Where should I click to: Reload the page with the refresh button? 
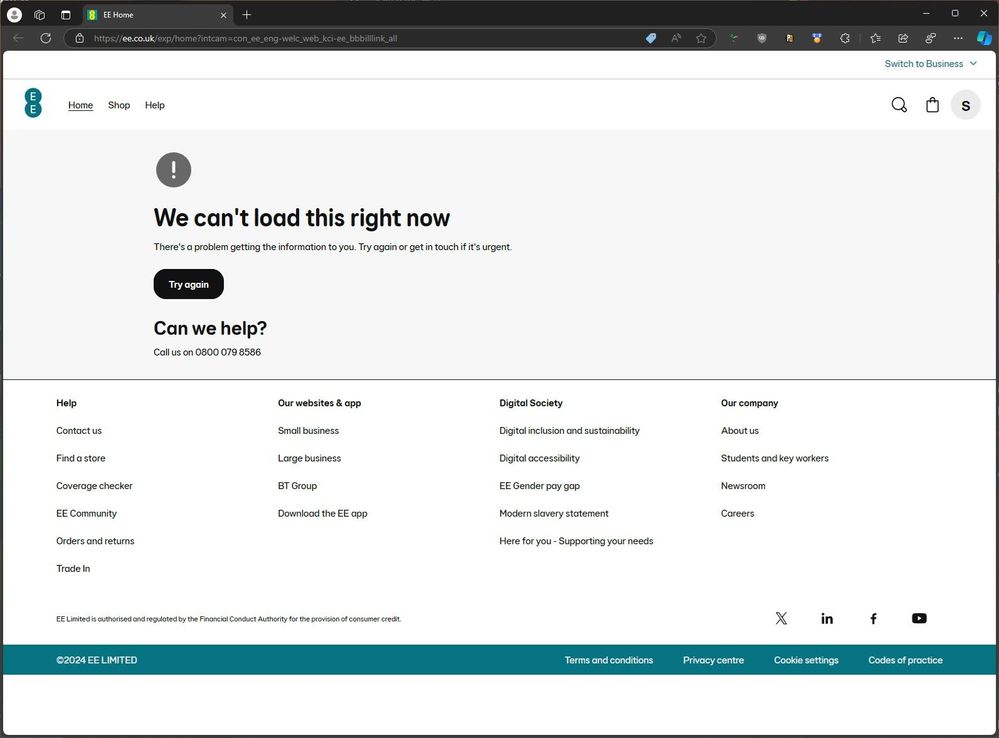point(46,38)
